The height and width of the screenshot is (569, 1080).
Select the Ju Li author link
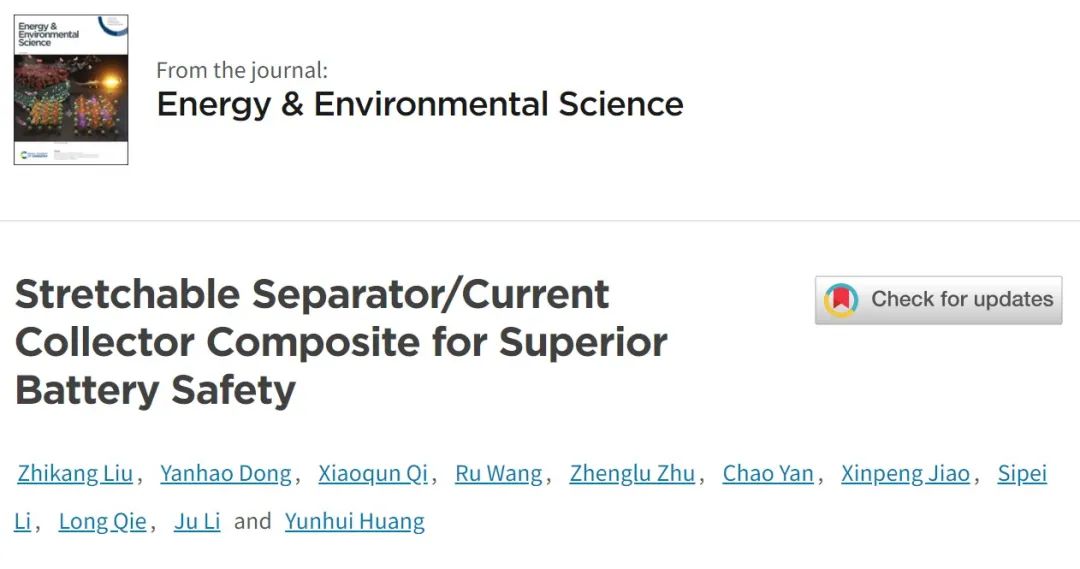197,521
